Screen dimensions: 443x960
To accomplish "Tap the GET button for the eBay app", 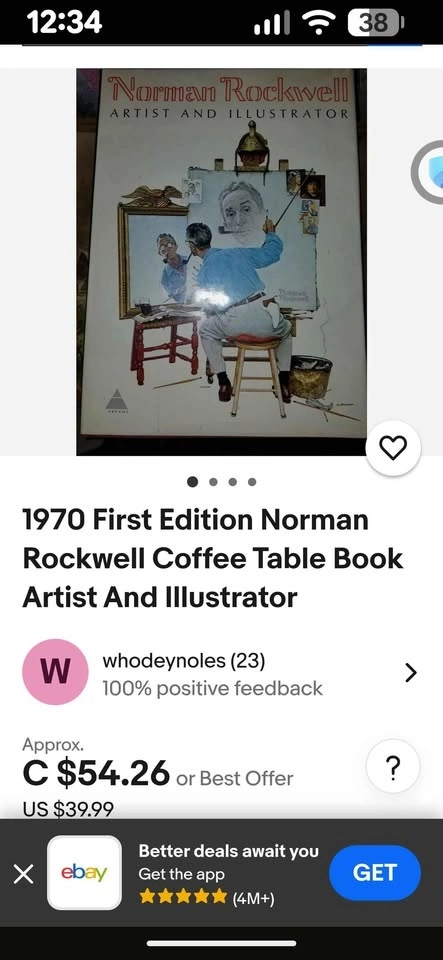I will pos(374,872).
